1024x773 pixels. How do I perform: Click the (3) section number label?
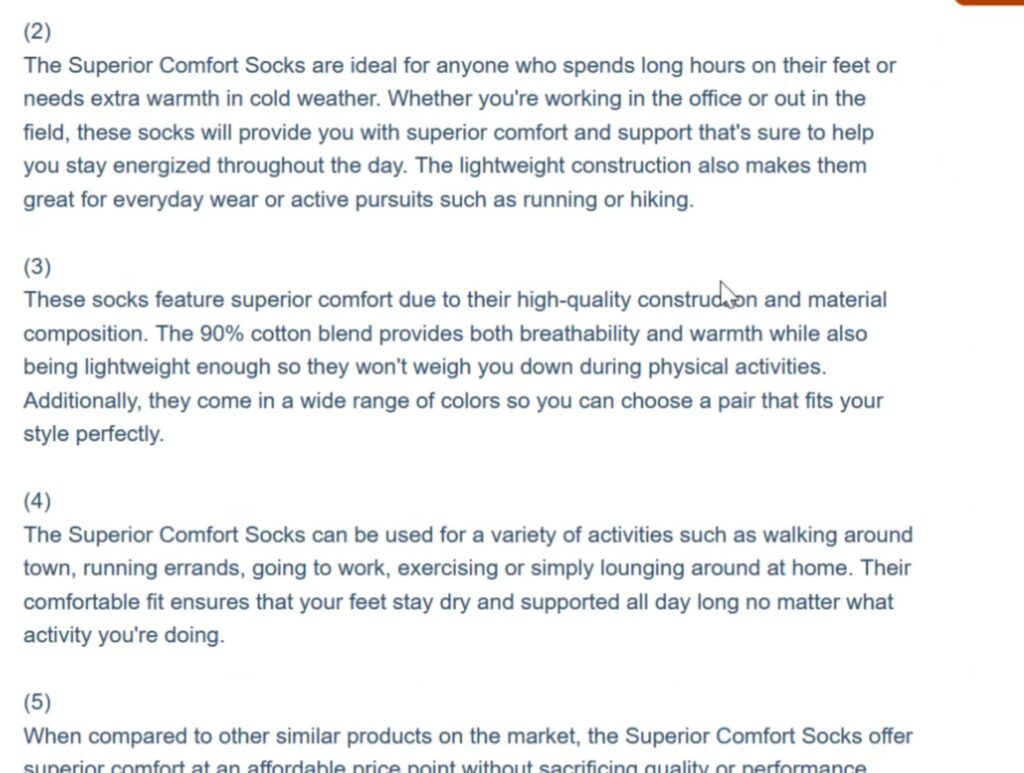tap(37, 266)
